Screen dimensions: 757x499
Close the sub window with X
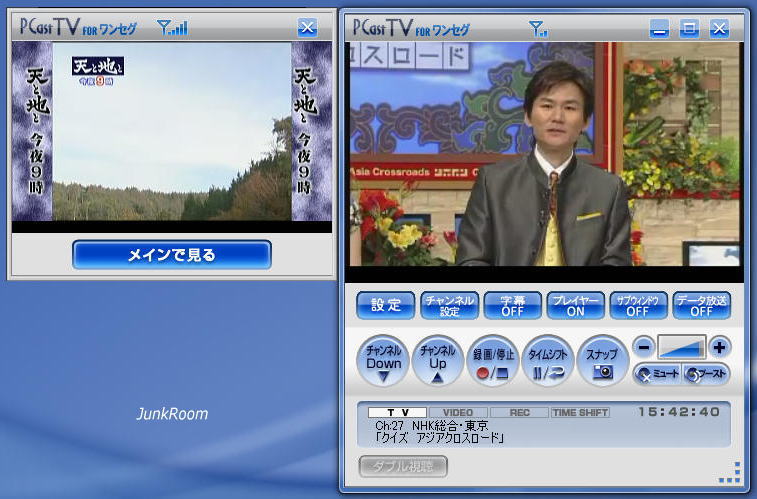[307, 28]
